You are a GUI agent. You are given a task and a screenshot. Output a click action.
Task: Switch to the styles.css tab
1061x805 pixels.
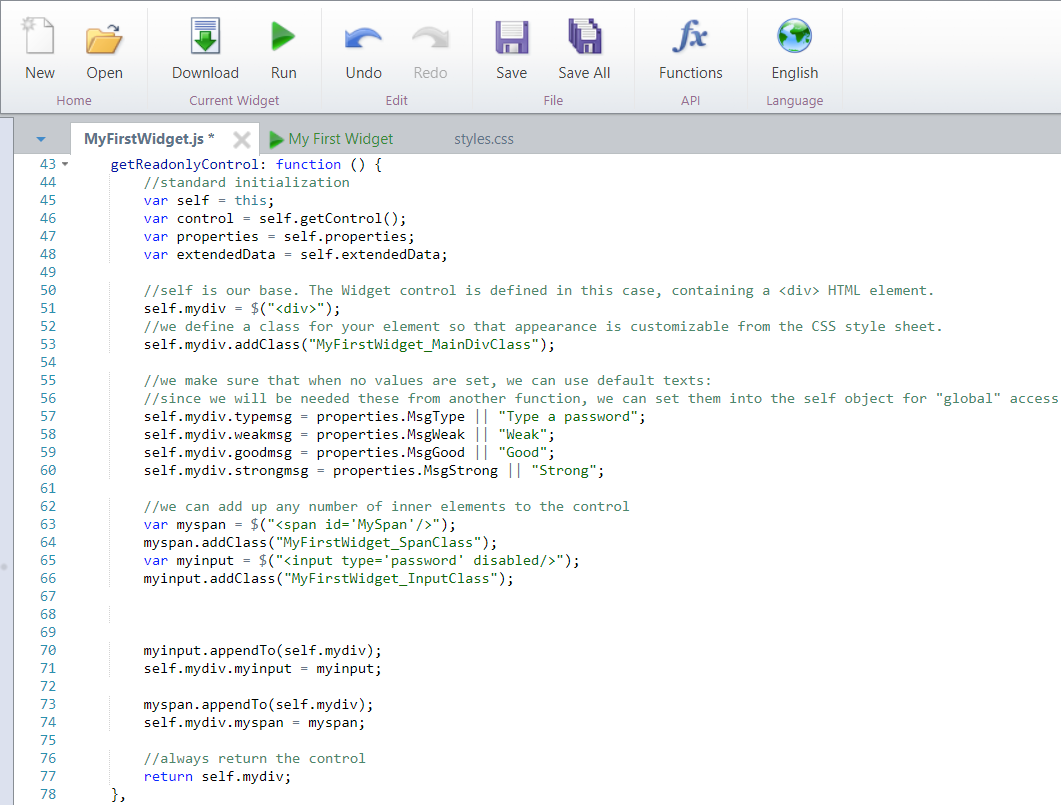484,139
